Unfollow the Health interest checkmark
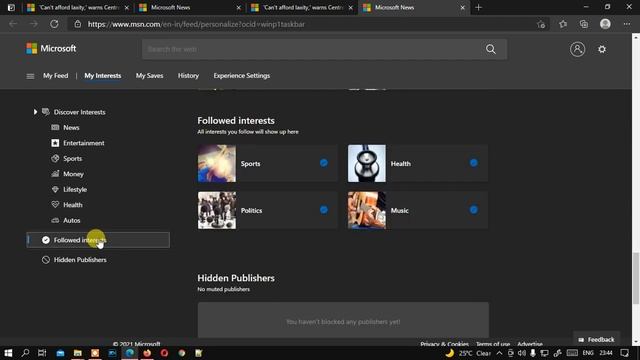 (473, 163)
